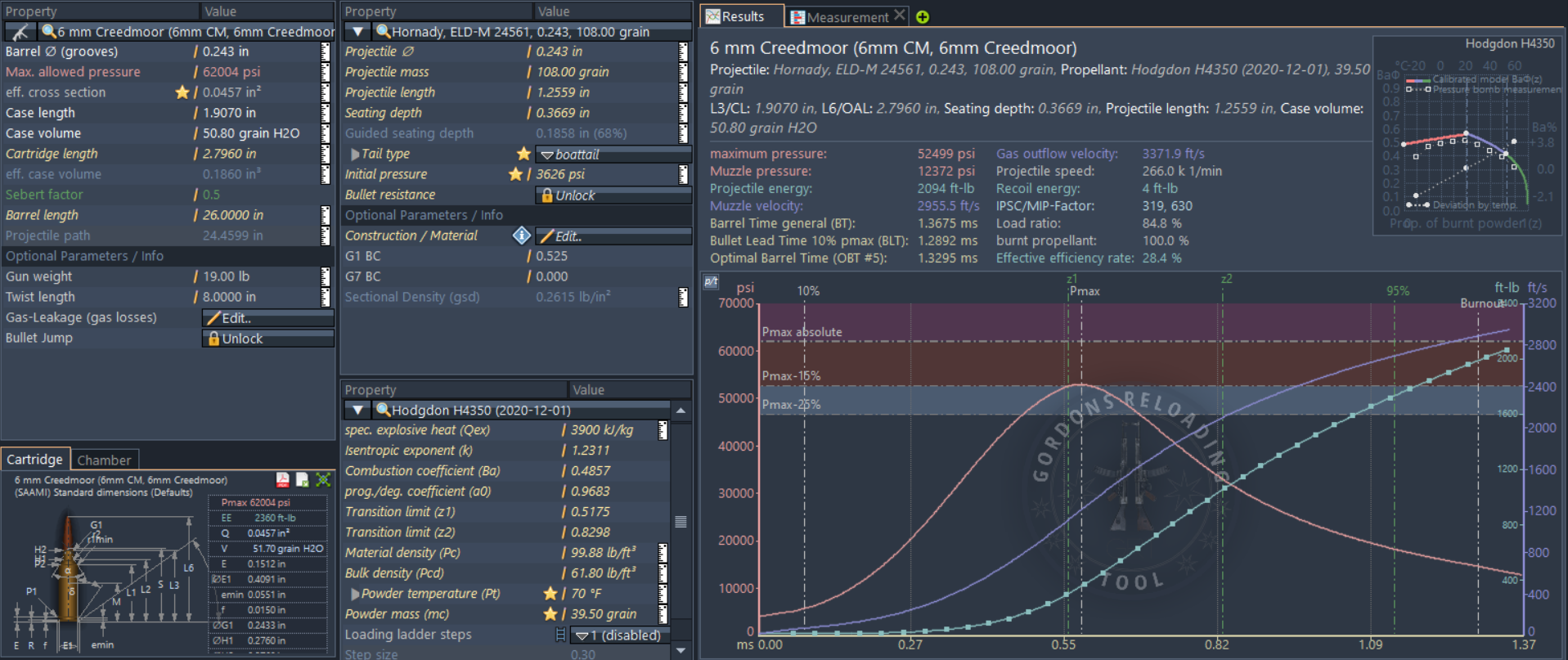The image size is (1568, 660).
Task: Click the green crossed-arrows icon in Cartridge panel
Action: [x=323, y=480]
